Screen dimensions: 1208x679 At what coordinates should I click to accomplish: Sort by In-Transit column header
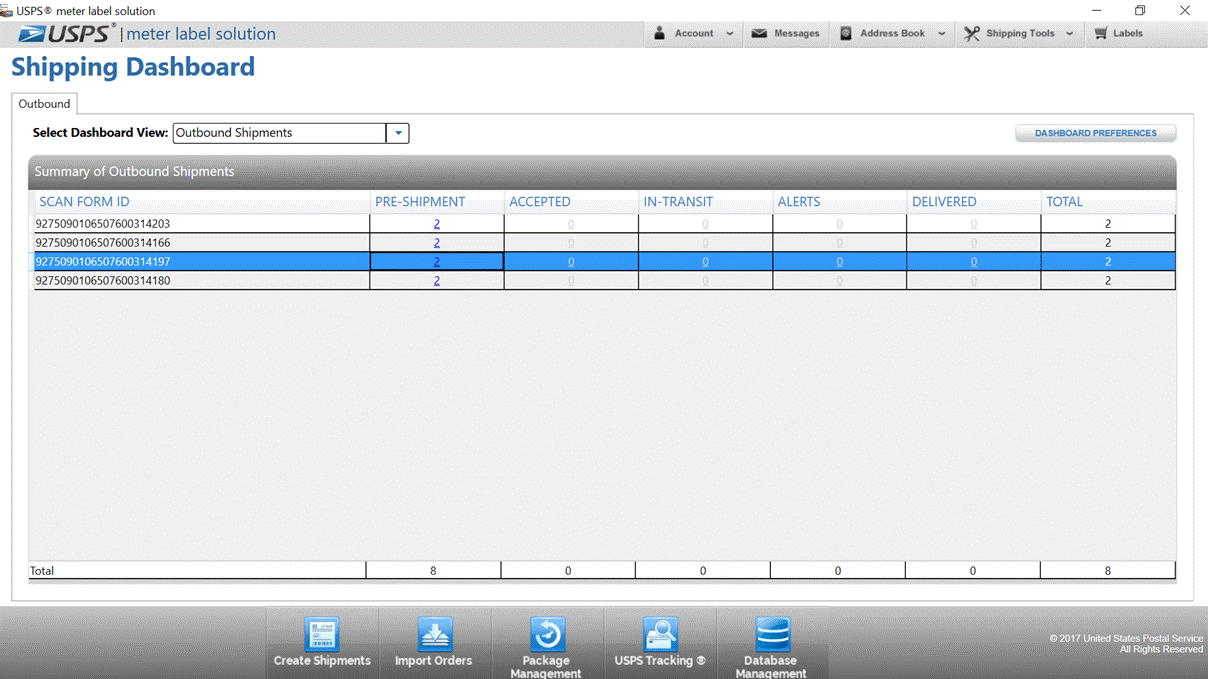[x=705, y=202]
